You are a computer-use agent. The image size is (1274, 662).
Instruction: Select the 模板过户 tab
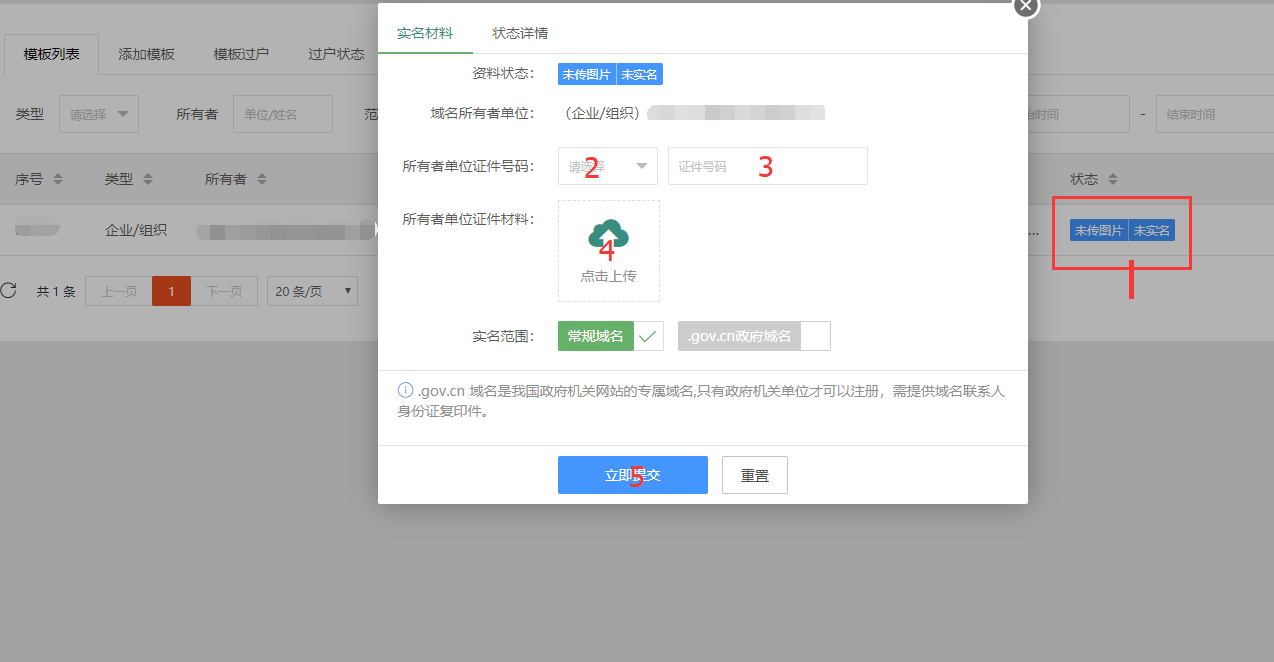coord(241,54)
